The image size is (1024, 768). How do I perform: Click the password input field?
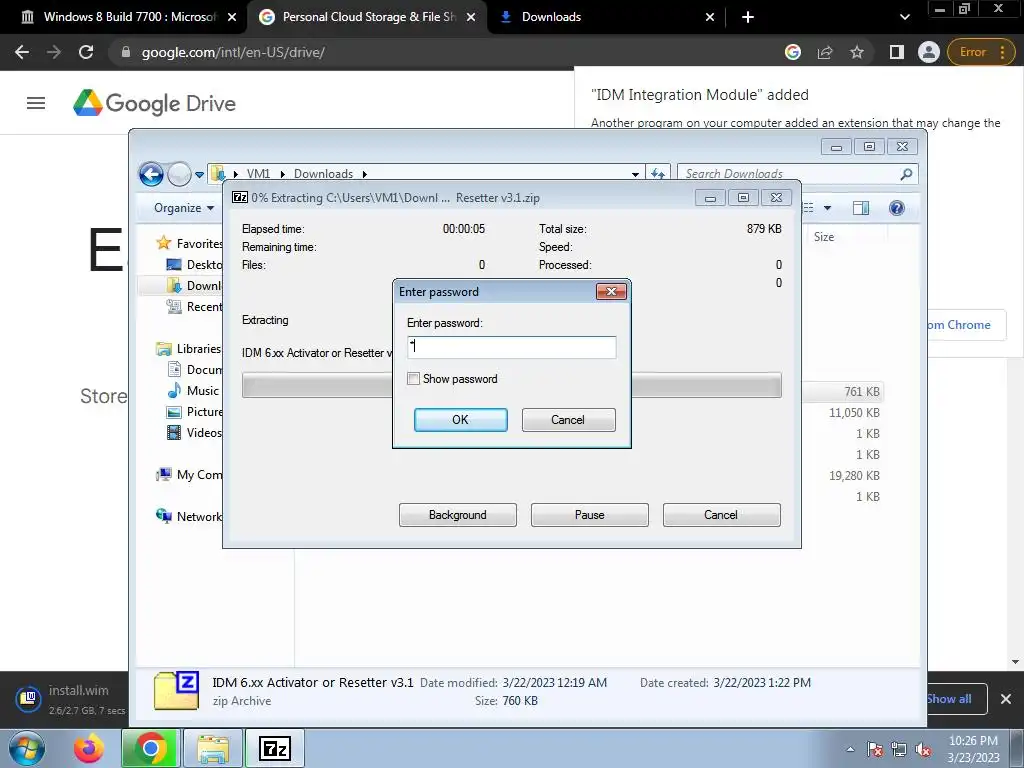pos(511,347)
